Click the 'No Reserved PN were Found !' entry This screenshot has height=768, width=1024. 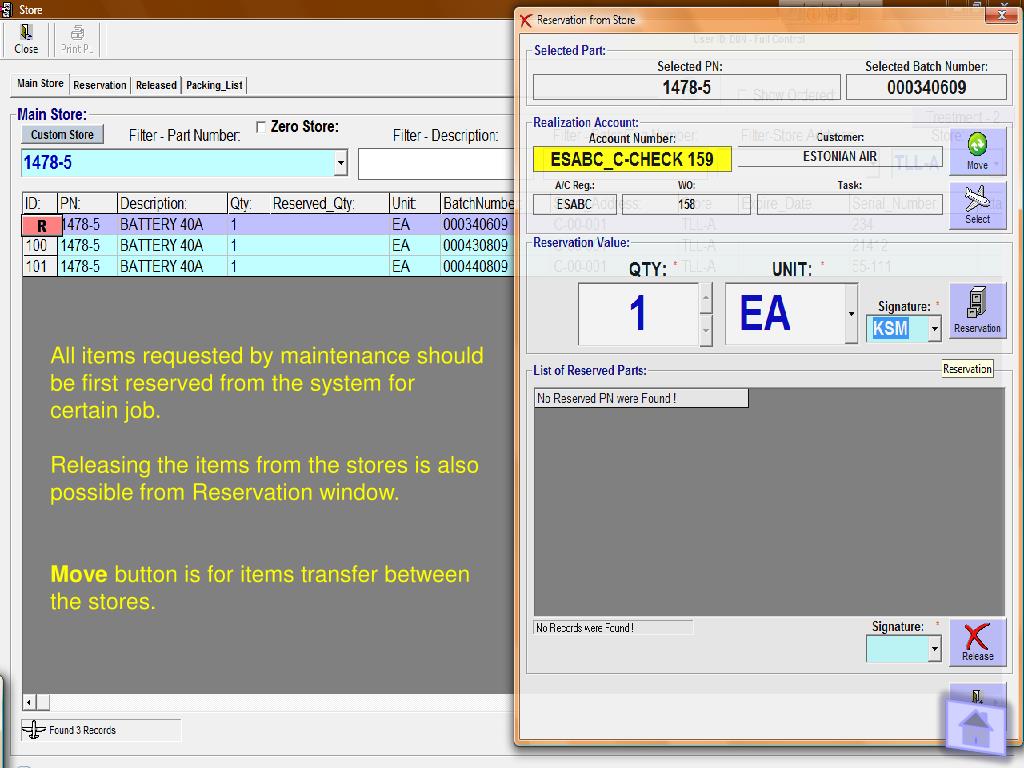[x=641, y=398]
